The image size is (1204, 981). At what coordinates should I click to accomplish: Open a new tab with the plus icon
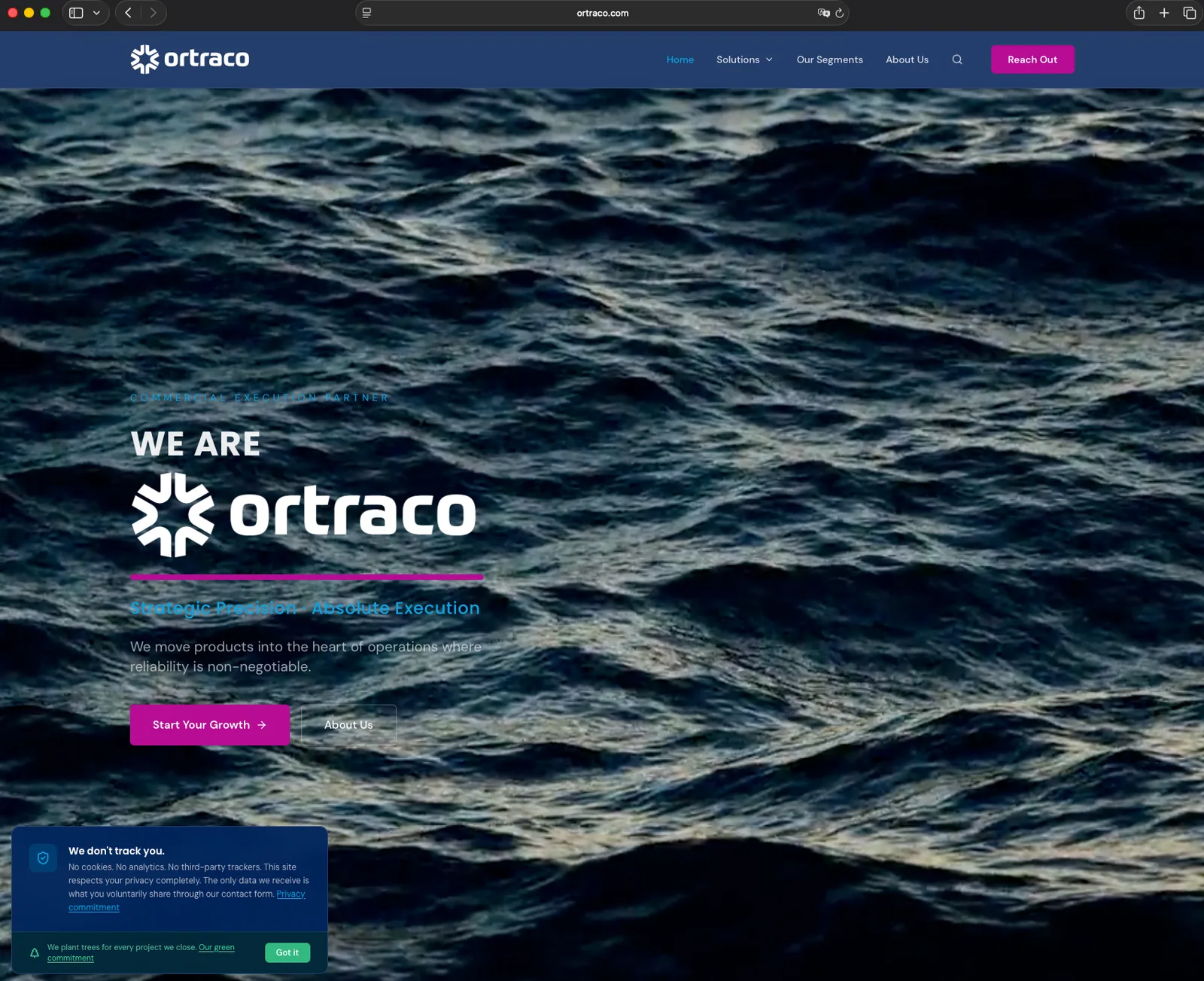coord(1164,13)
